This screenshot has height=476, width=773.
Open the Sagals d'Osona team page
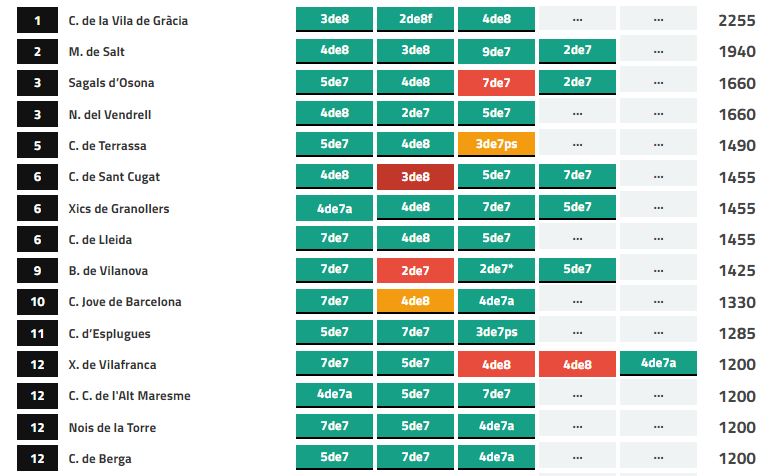112,83
